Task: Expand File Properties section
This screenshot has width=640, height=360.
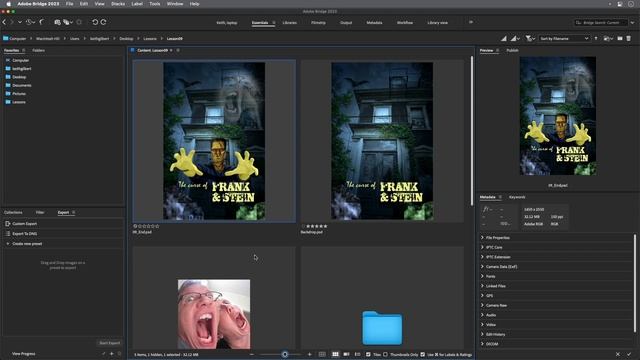Action: 482,237
